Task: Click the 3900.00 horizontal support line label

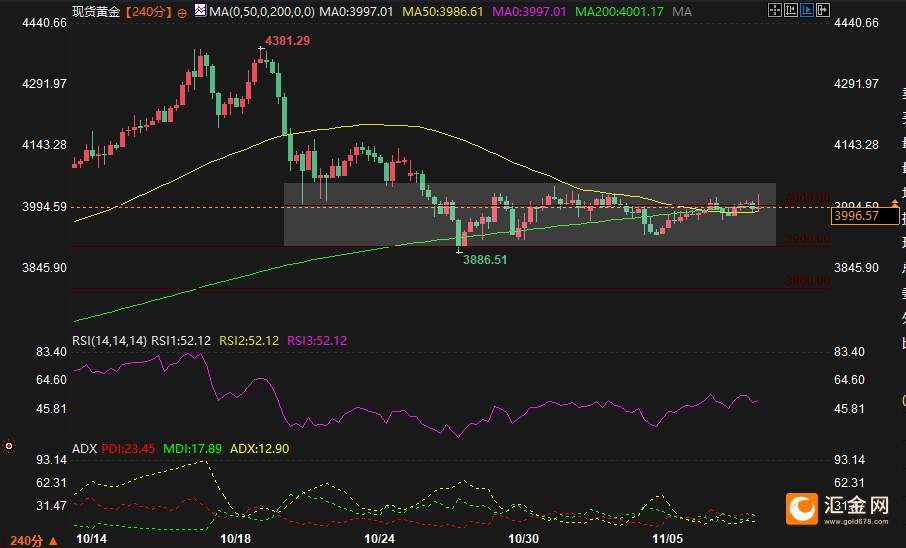Action: [808, 240]
